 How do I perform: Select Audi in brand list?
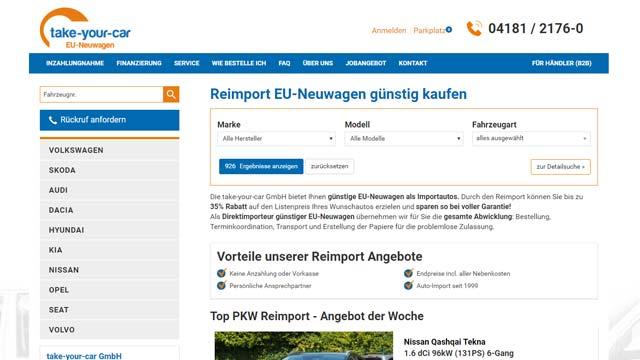tap(109, 190)
